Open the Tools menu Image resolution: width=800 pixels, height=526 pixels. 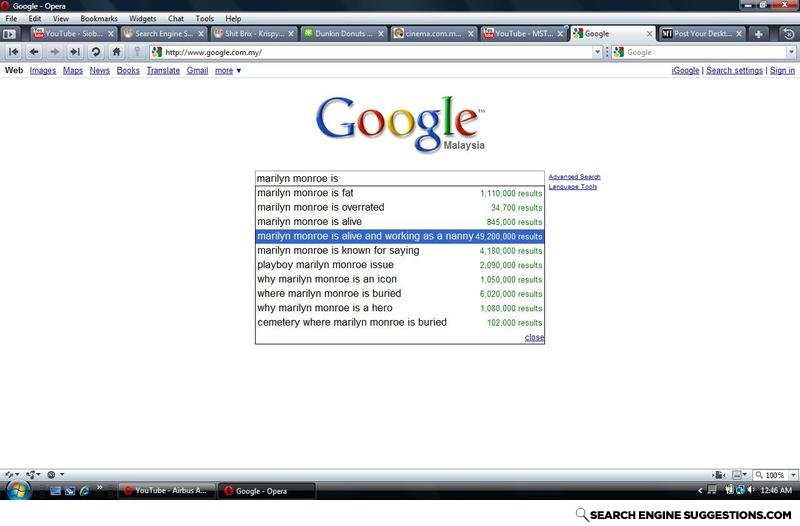click(x=205, y=18)
